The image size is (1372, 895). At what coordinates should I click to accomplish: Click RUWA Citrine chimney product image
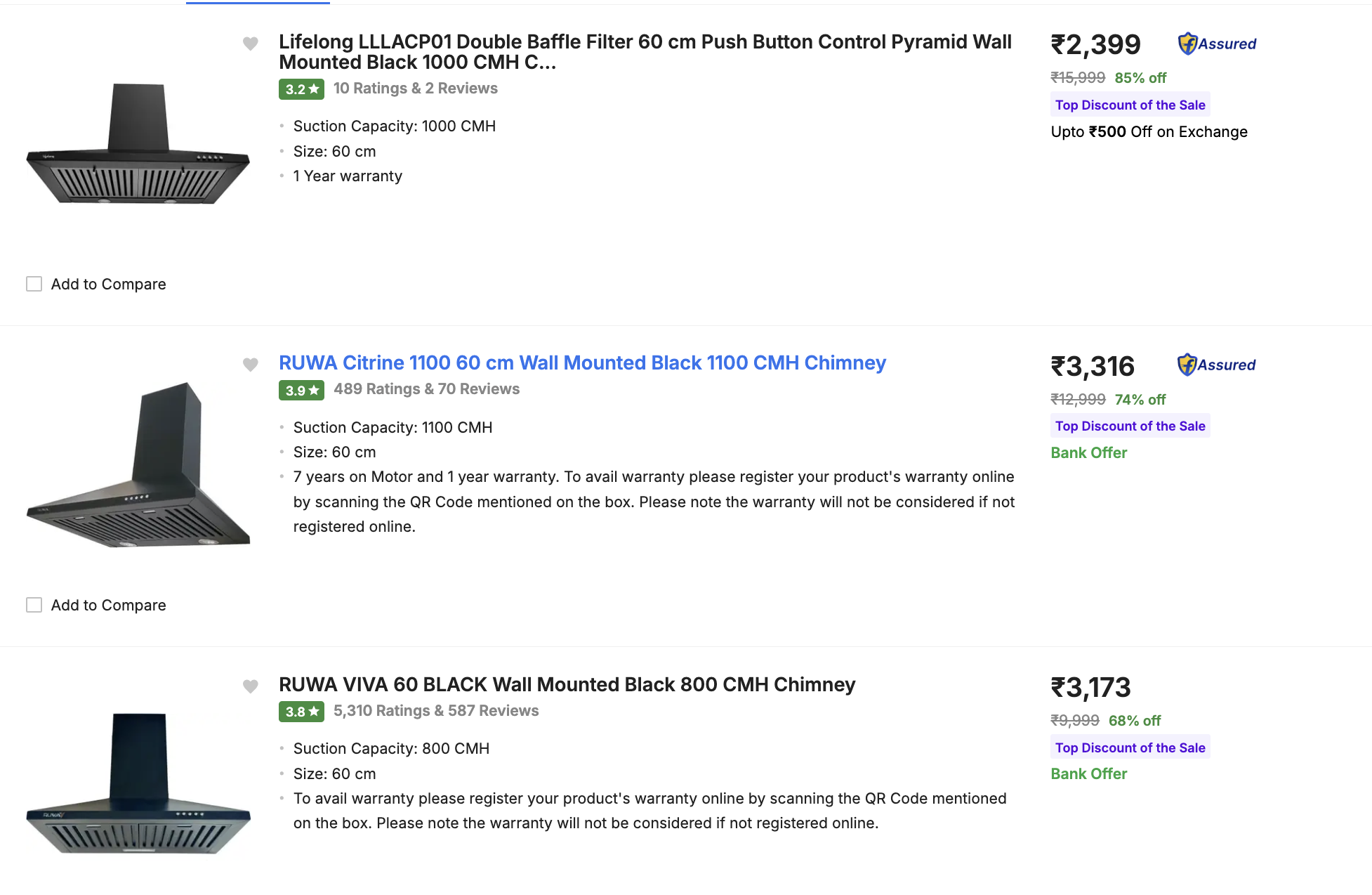pos(138,465)
